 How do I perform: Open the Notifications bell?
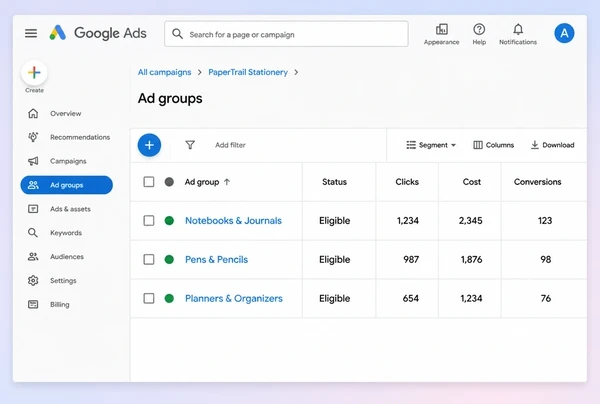point(518,34)
